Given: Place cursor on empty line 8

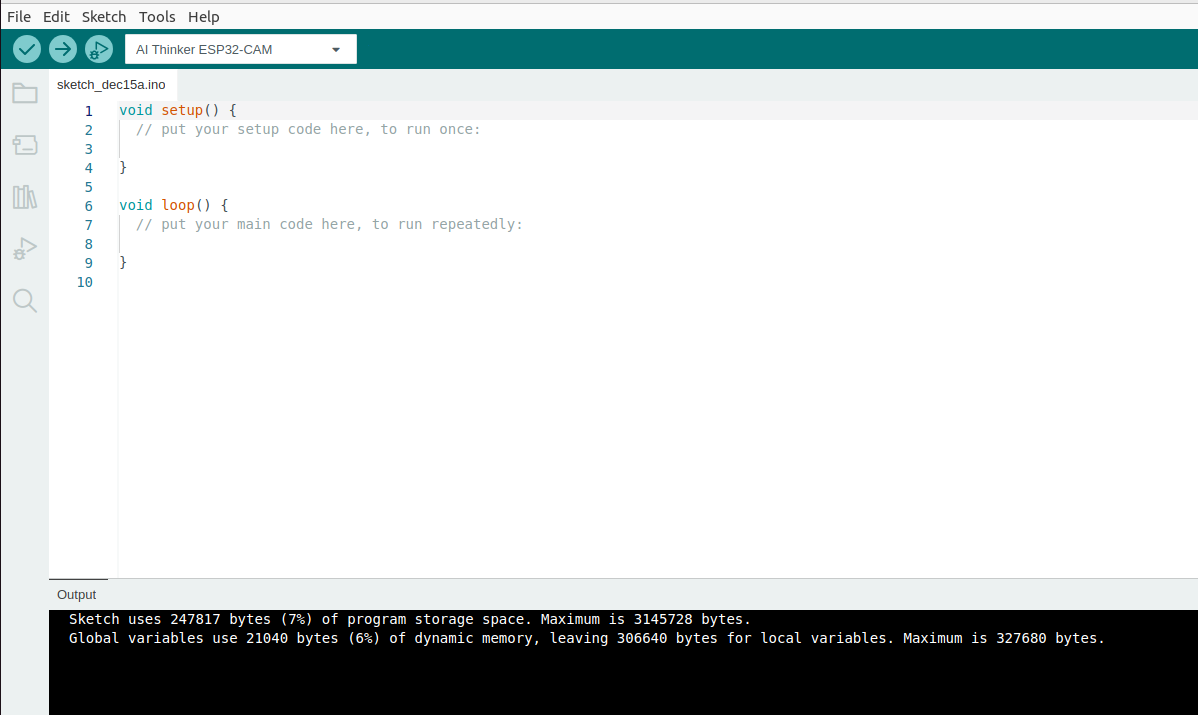Looking at the screenshot, I should [657, 243].
